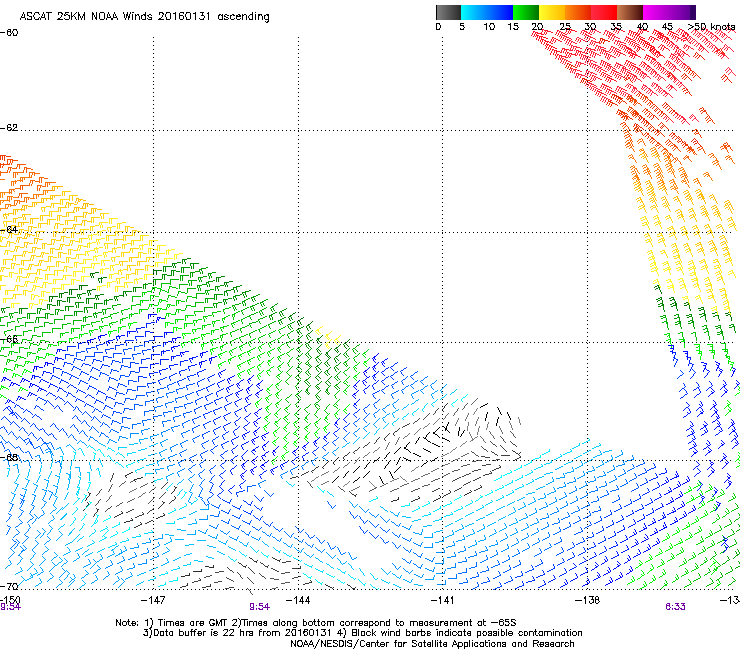This screenshot has height=650, width=740.
Task: Click the 'NOAA/NESDIS/Center for Satellite Applications and Research' credit
Action: (x=432, y=644)
